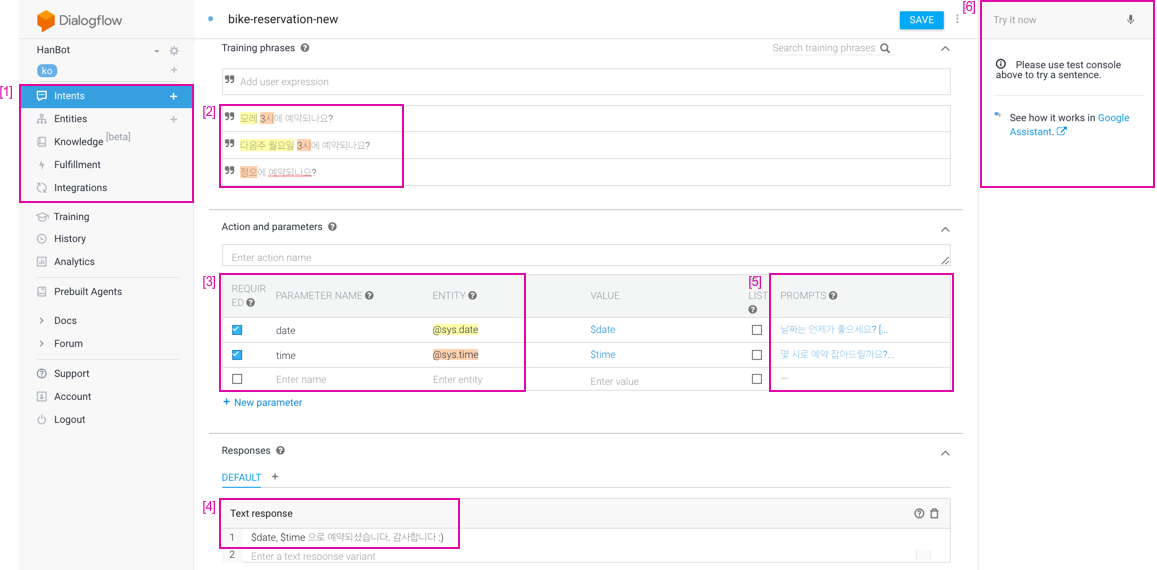Viewport: 1157px width, 570px height.
Task: Delete the Text response with trash icon
Action: click(x=934, y=513)
